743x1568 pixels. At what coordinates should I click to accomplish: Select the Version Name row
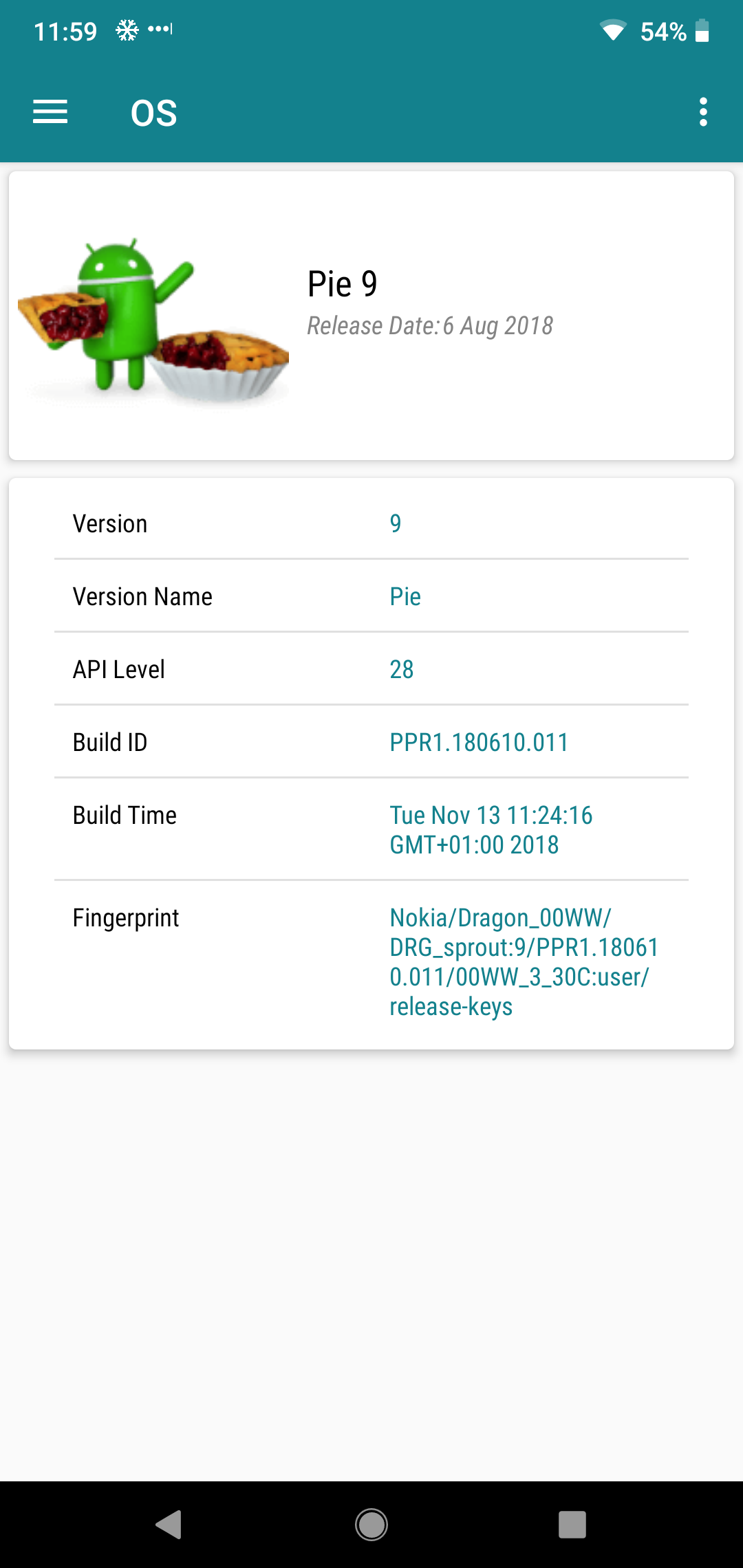(371, 596)
